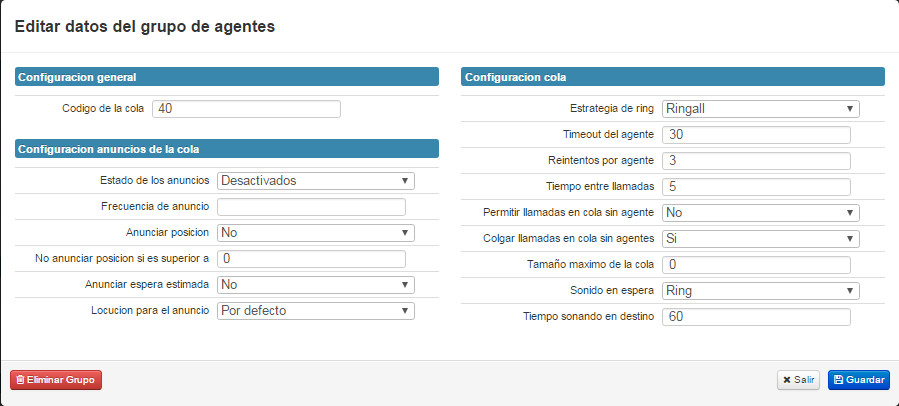Open Permitir llamadas en cola sin agente dropdown
This screenshot has height=406, width=899.
(760, 213)
